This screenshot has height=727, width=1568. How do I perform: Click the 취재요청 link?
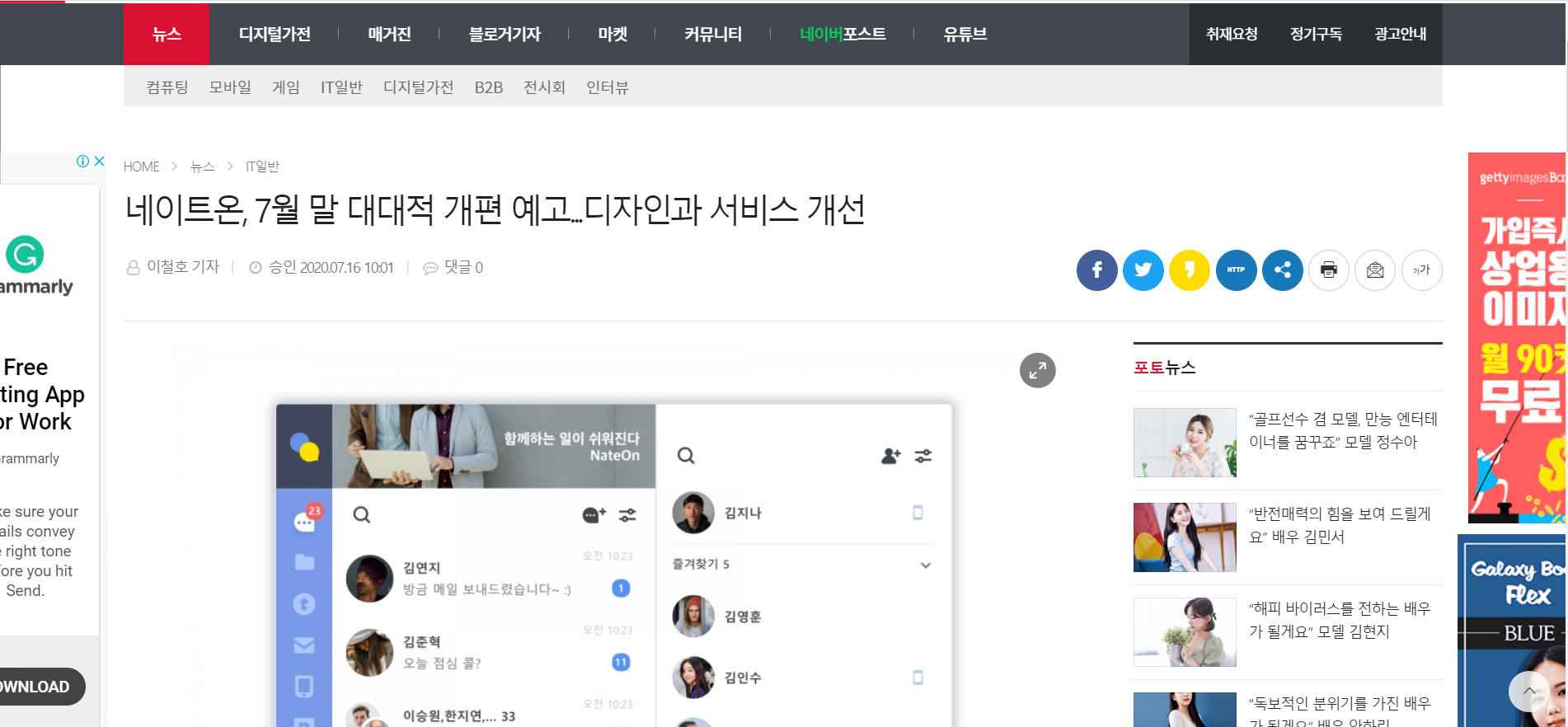1232,34
